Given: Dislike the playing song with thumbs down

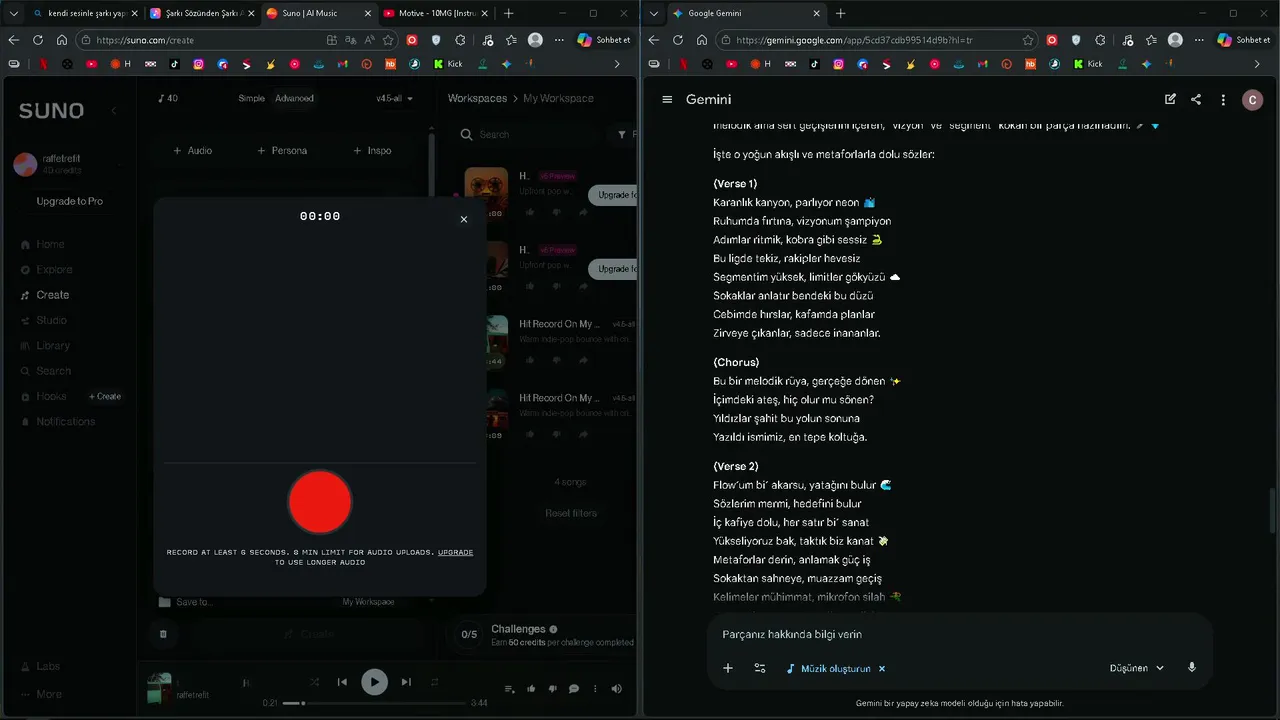Looking at the screenshot, I should [x=552, y=689].
